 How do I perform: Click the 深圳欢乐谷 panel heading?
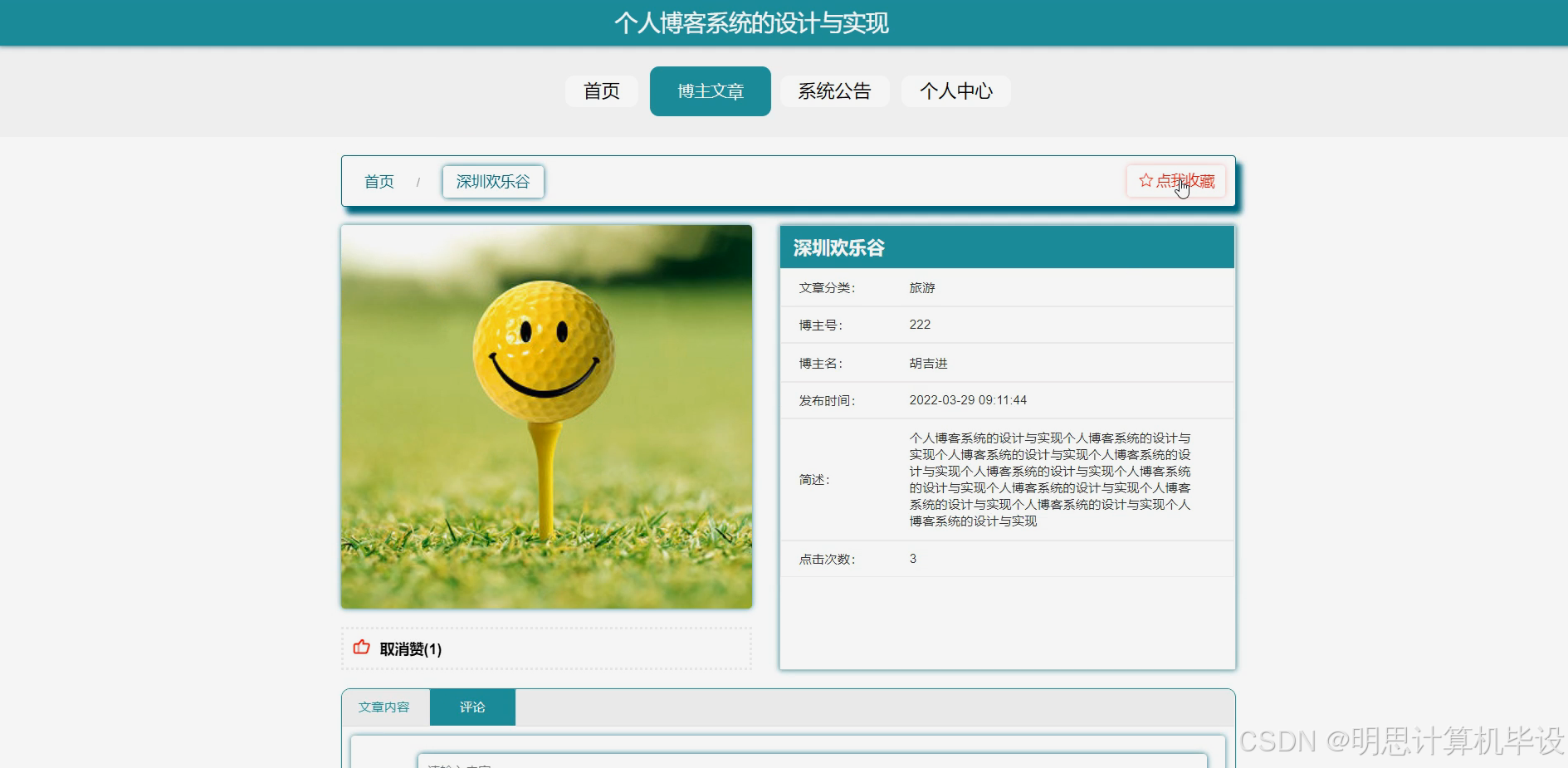[x=839, y=248]
